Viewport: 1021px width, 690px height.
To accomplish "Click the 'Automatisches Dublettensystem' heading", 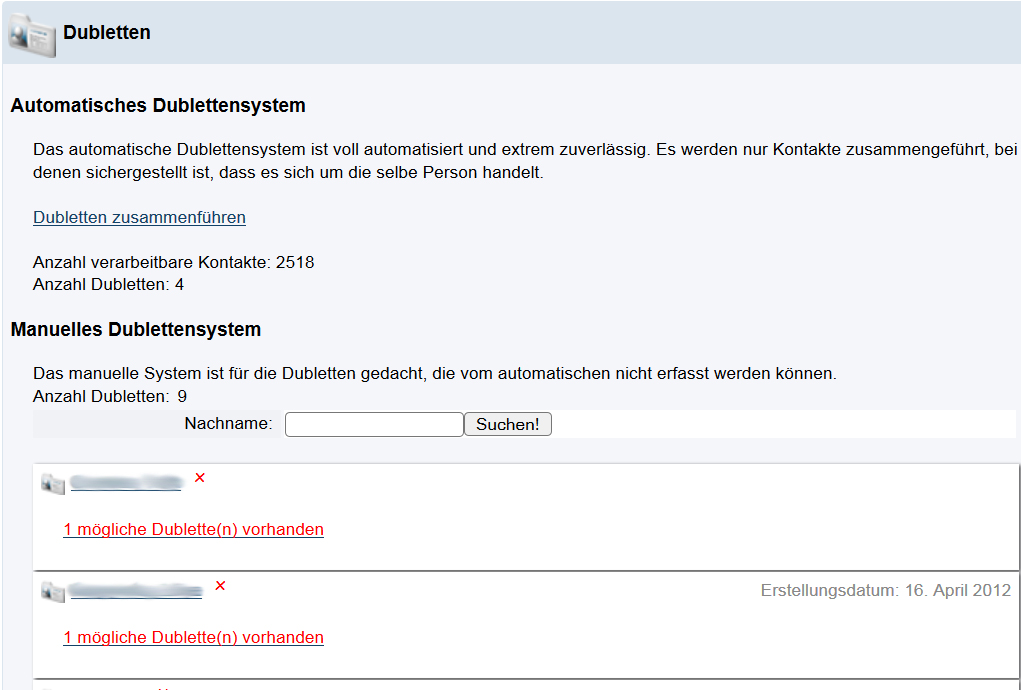I will tap(158, 105).
